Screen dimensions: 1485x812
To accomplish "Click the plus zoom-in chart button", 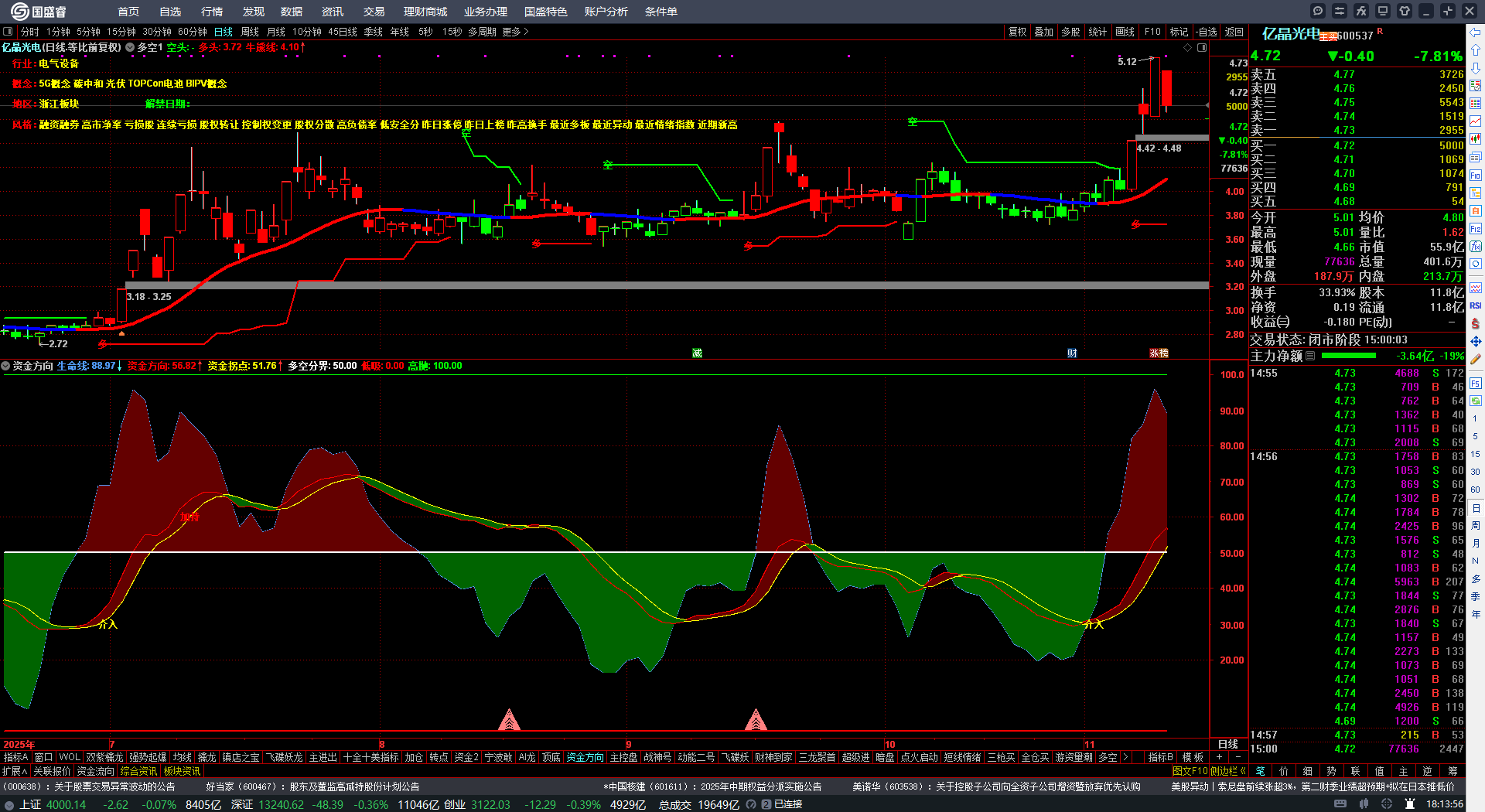I will [1220, 757].
